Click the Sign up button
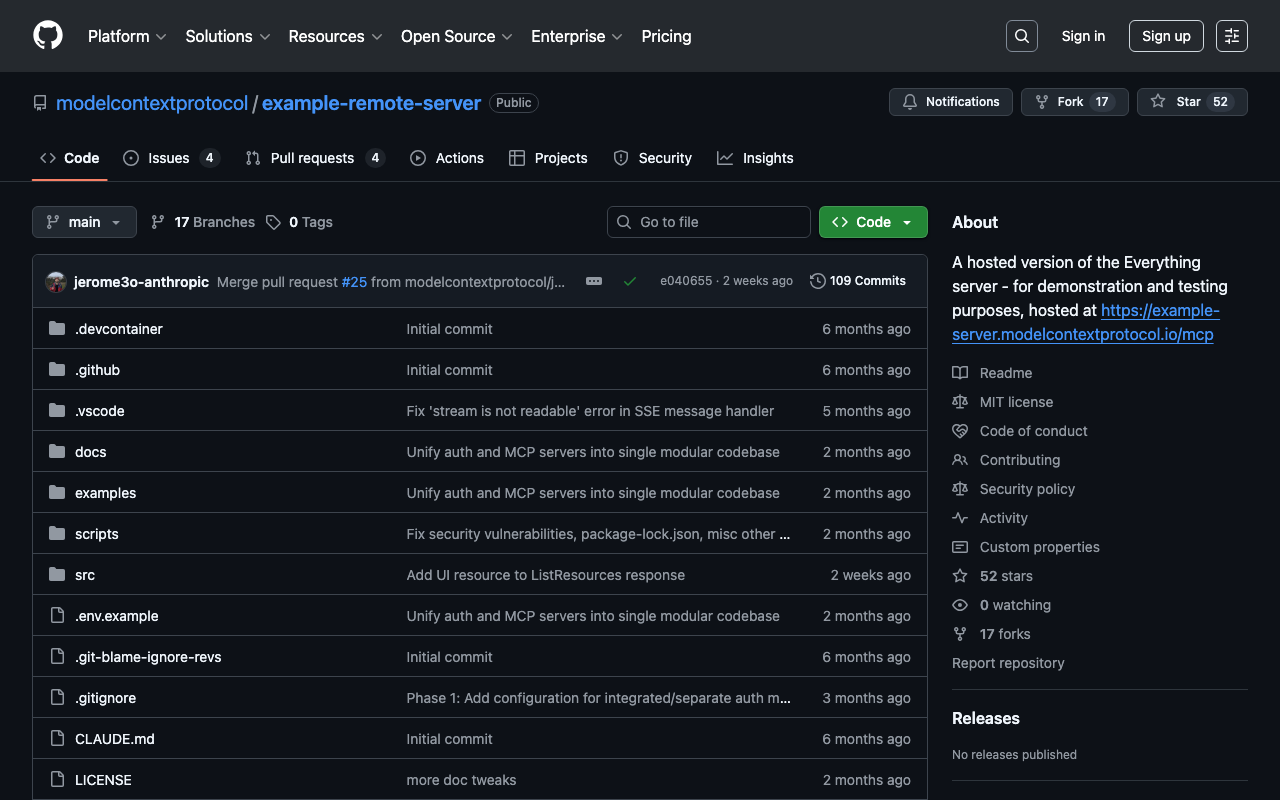This screenshot has width=1280, height=800. click(x=1166, y=36)
